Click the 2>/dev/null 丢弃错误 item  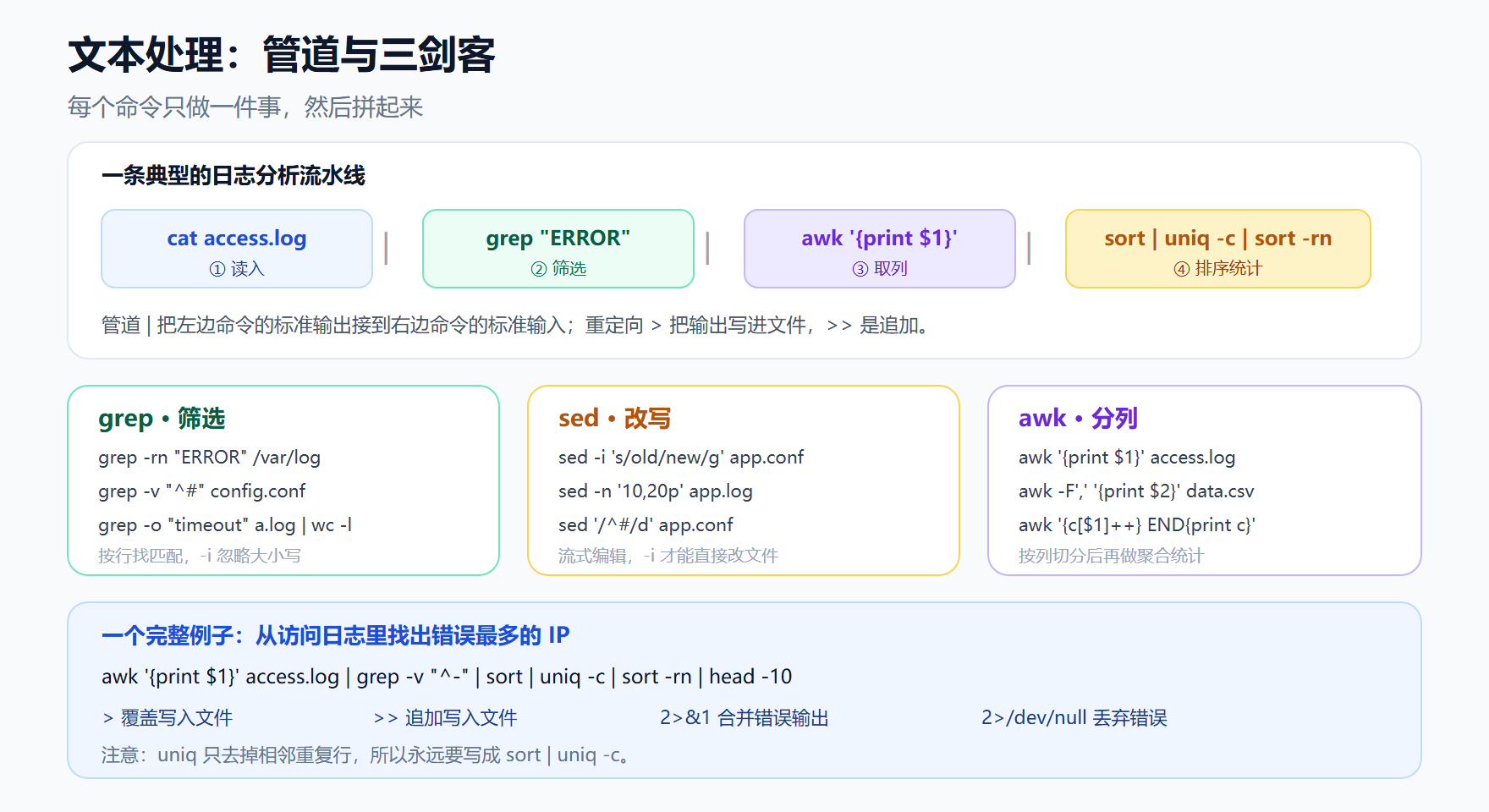[x=1074, y=718]
